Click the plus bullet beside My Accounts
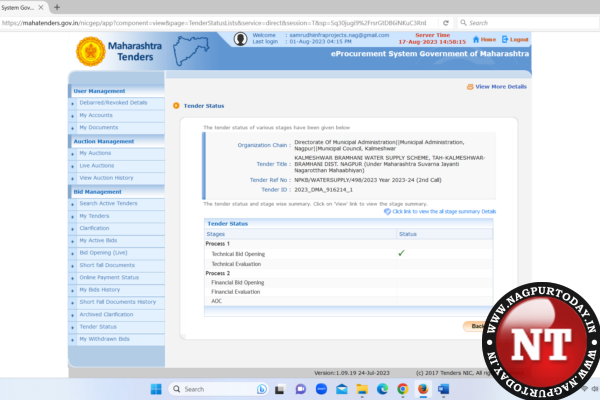 point(72,116)
